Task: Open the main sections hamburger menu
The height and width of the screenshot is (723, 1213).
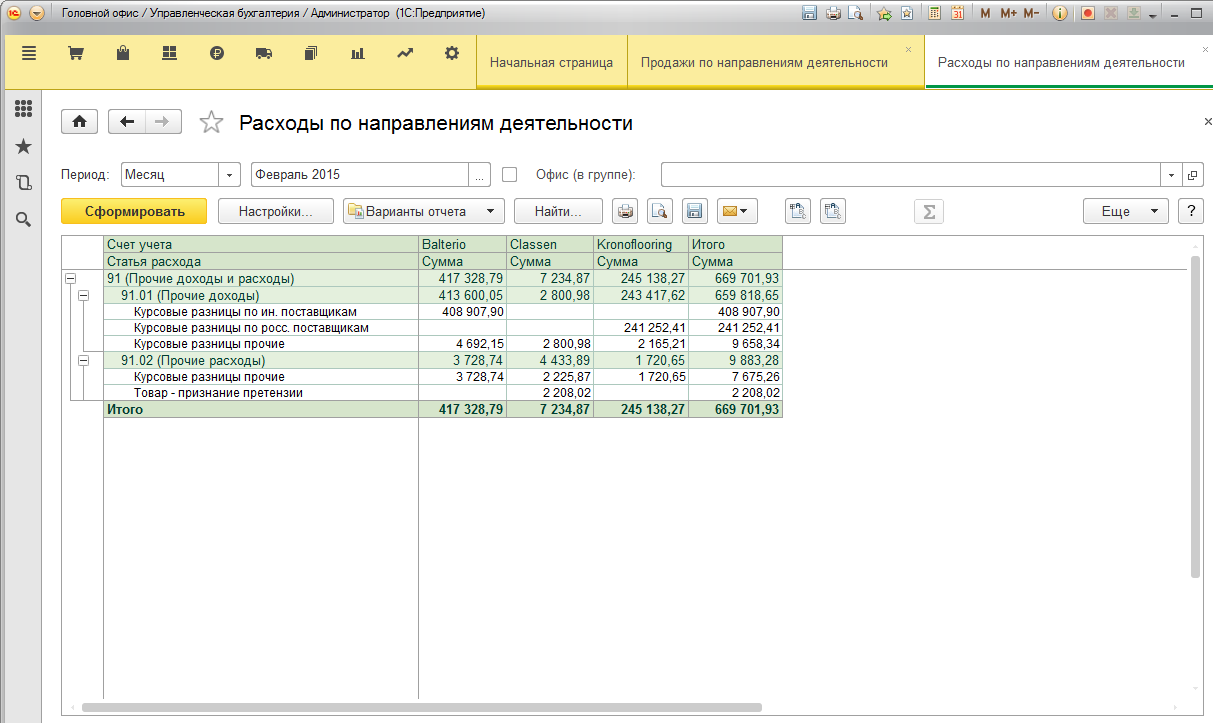Action: (x=28, y=54)
